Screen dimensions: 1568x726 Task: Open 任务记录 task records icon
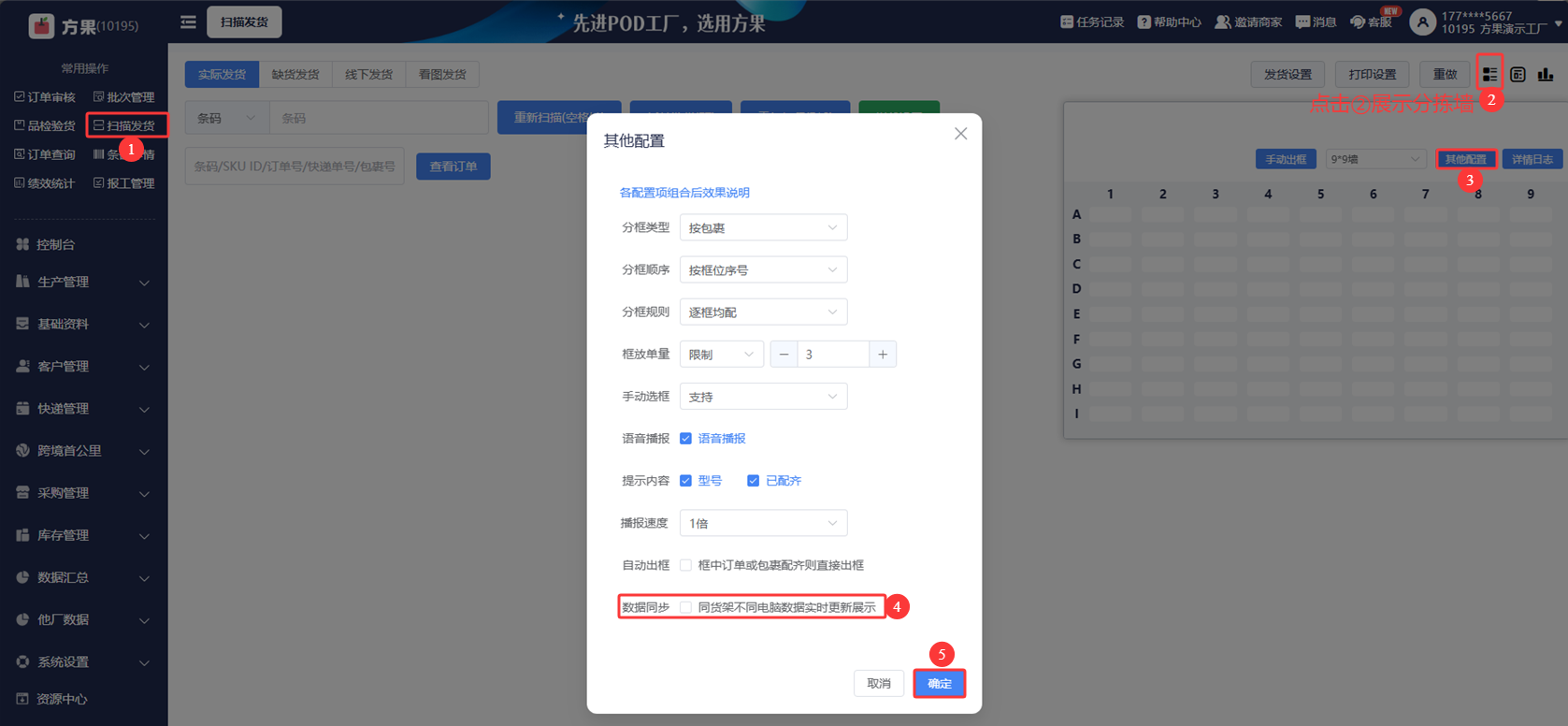point(1067,22)
